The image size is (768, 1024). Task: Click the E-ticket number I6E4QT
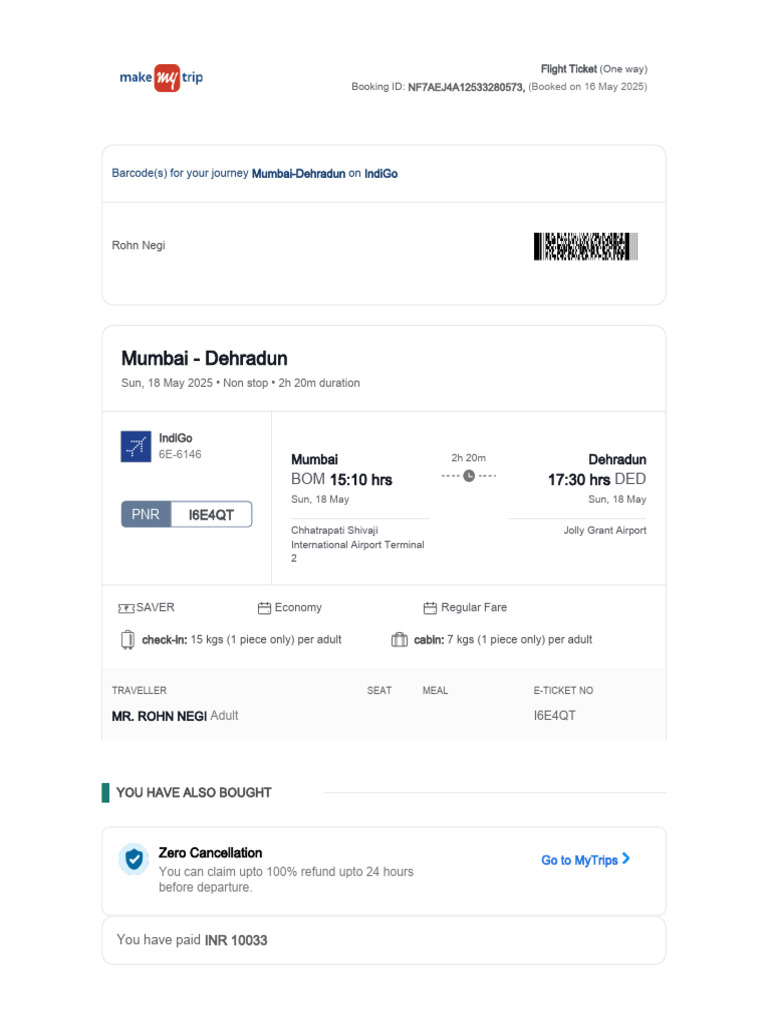click(554, 716)
